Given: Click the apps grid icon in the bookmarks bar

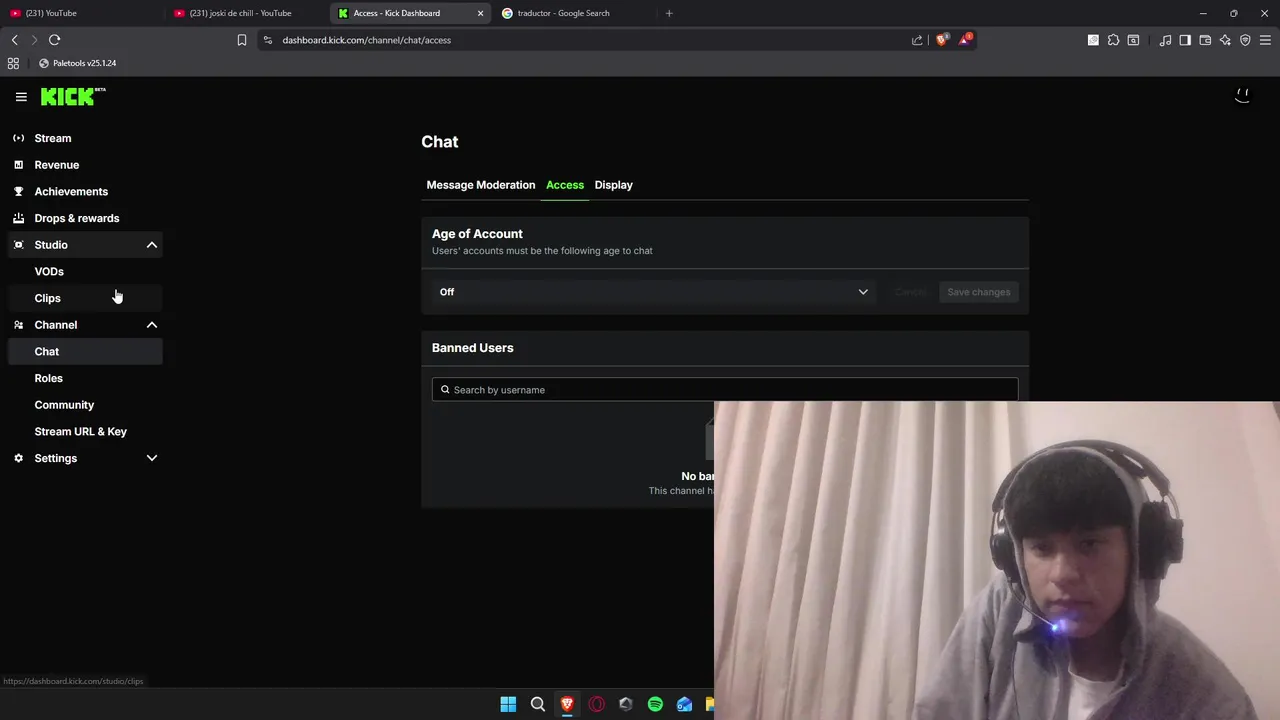Looking at the screenshot, I should [13, 63].
